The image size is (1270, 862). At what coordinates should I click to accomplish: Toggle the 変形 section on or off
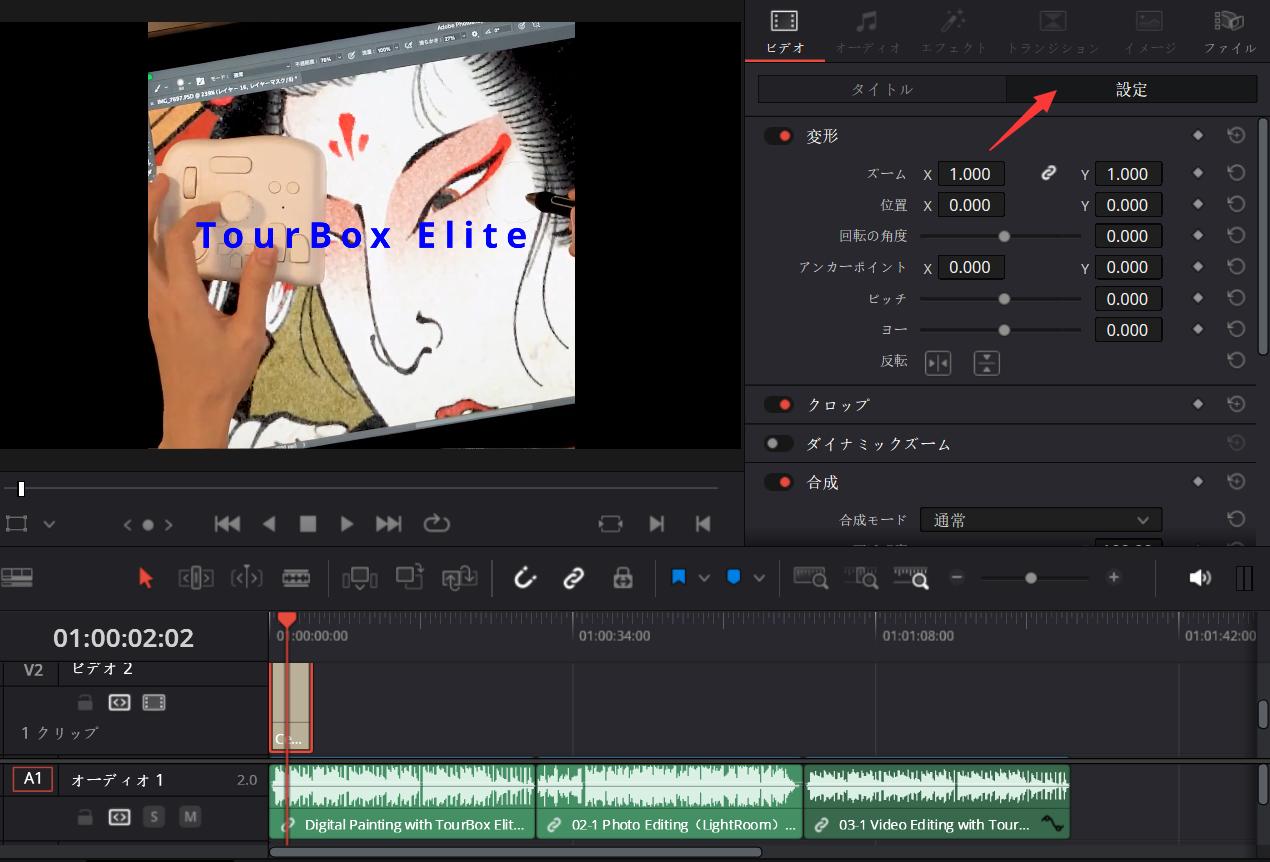778,136
